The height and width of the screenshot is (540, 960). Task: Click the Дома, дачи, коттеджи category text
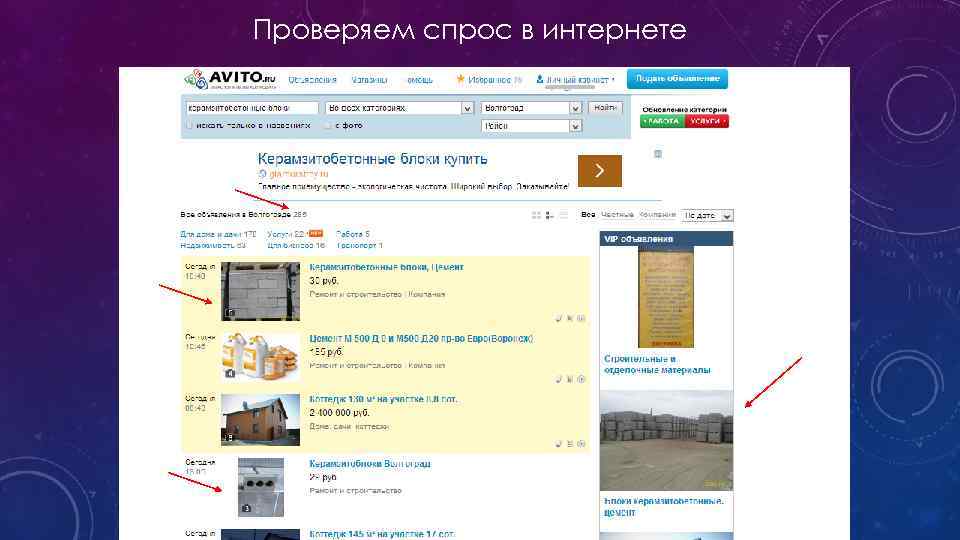[349, 427]
